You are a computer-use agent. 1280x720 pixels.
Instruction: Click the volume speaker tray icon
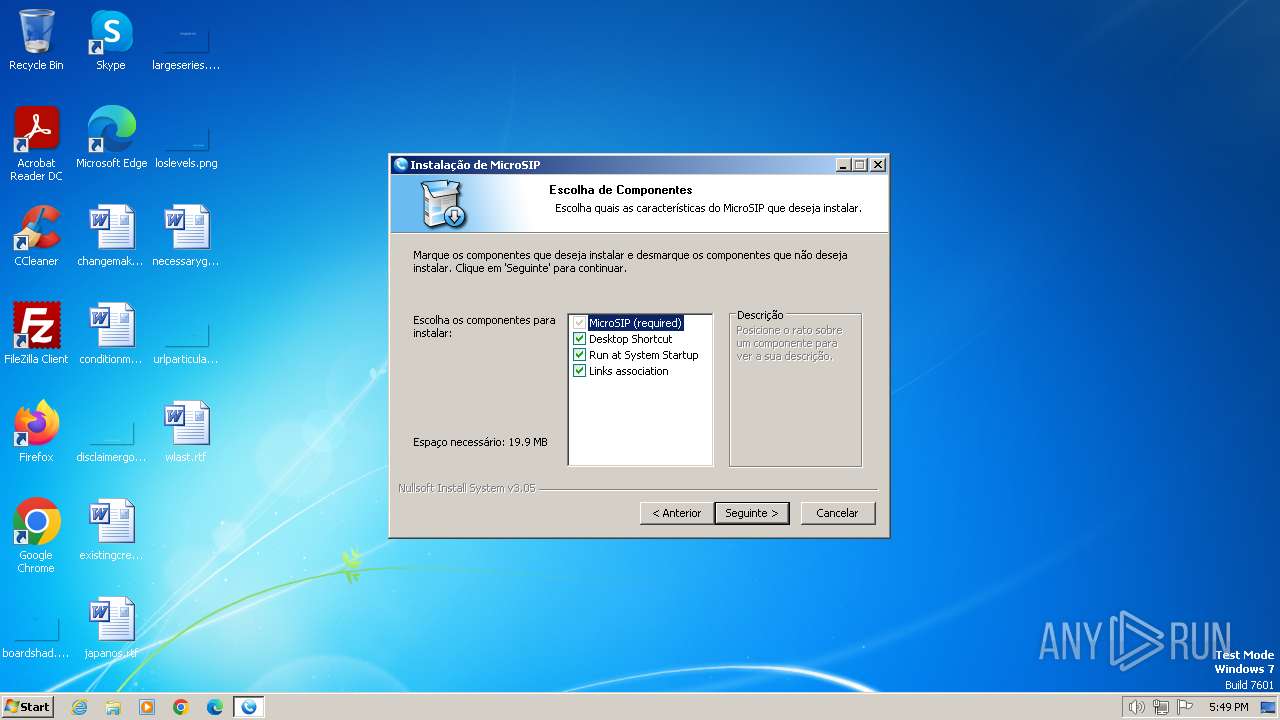pyautogui.click(x=1136, y=707)
